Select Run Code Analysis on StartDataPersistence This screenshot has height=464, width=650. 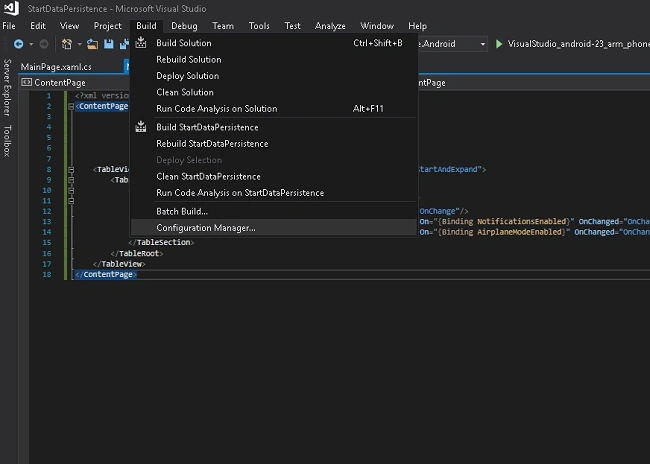(274, 192)
